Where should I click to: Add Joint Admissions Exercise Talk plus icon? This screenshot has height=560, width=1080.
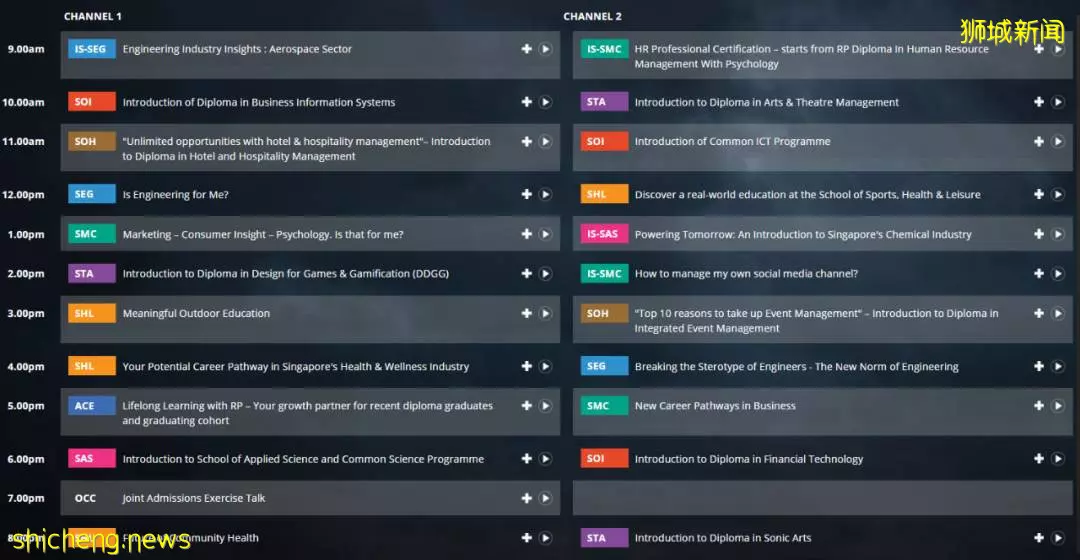pos(526,498)
